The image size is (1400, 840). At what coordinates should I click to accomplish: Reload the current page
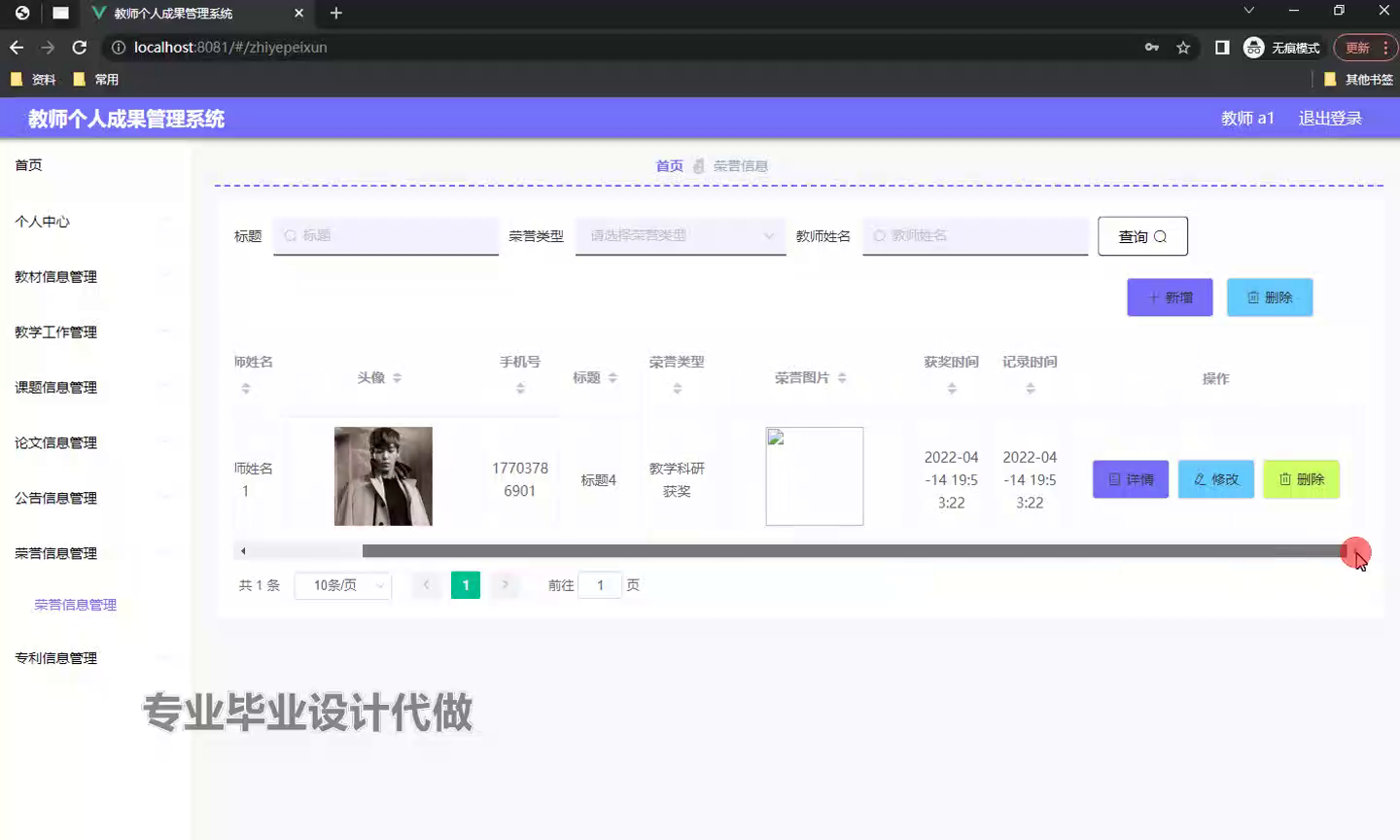pyautogui.click(x=80, y=47)
